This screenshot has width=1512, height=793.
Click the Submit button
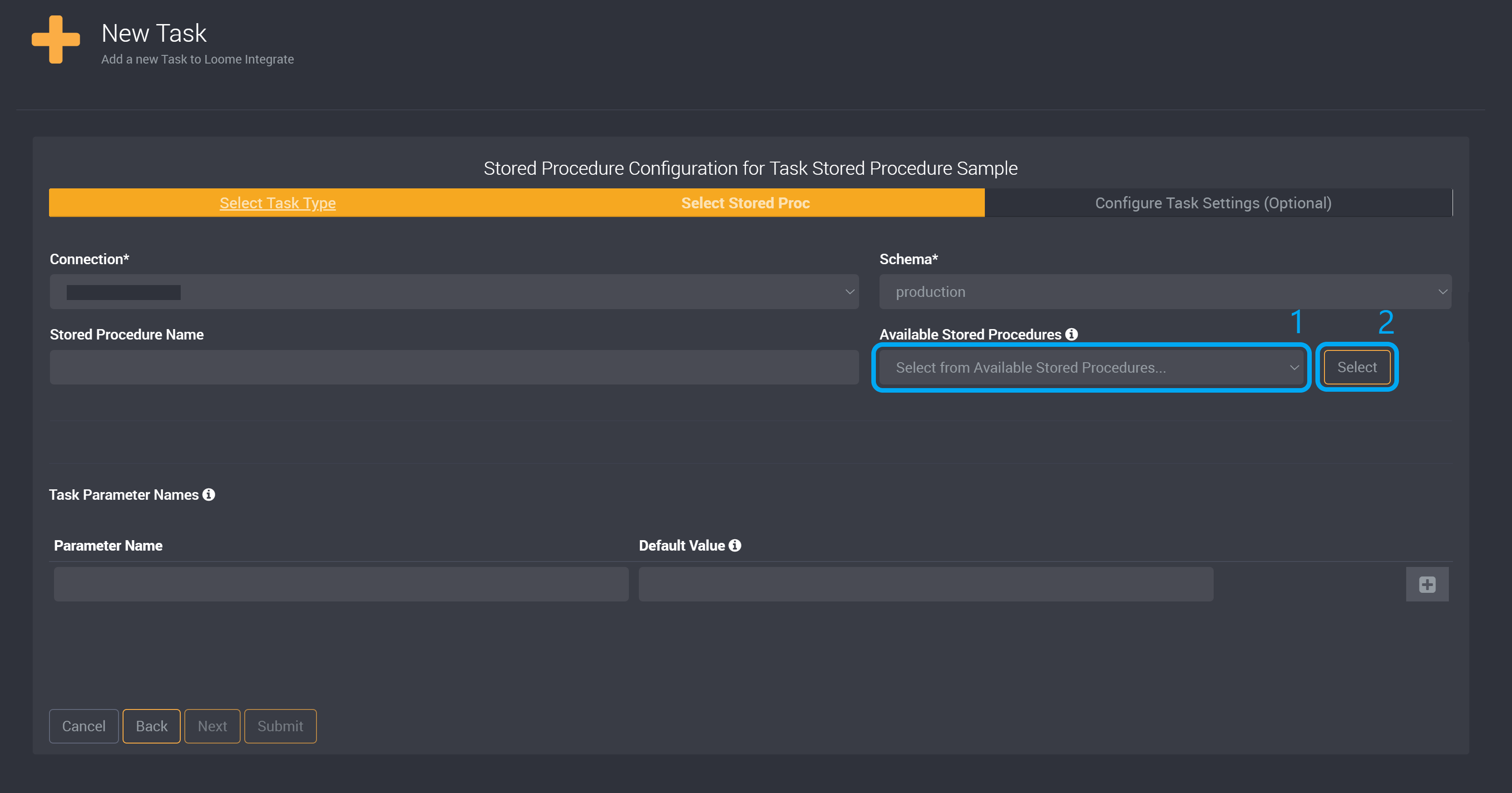281,726
